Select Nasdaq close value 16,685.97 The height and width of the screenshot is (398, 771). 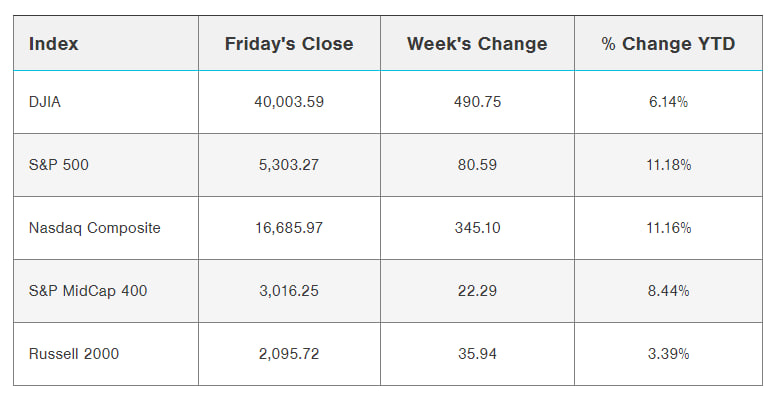pyautogui.click(x=289, y=228)
